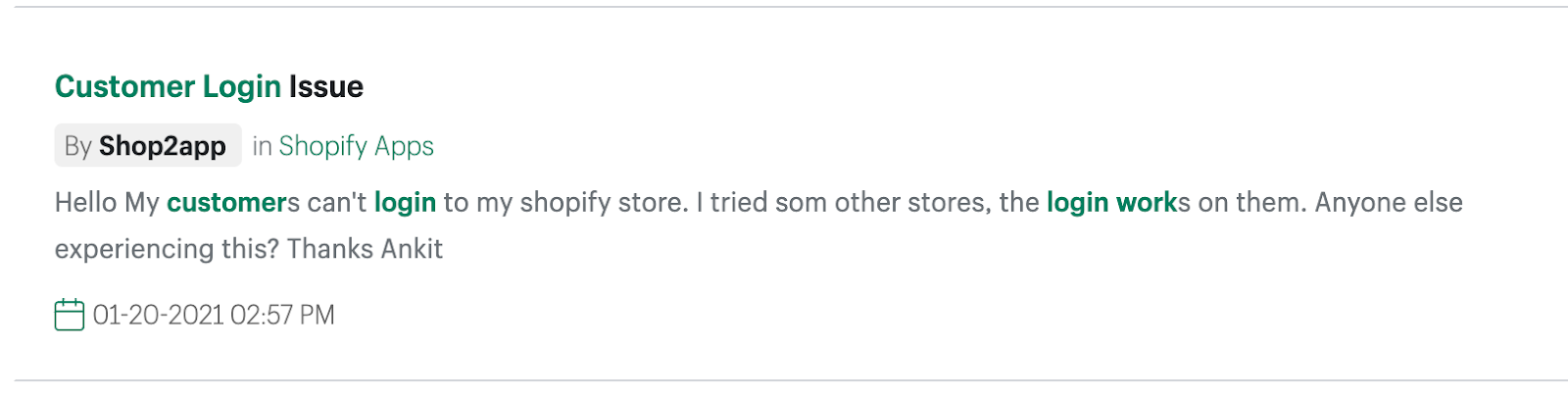1568x396 pixels.
Task: Click the highlighted "customer" word in the snippet
Action: coord(225,203)
